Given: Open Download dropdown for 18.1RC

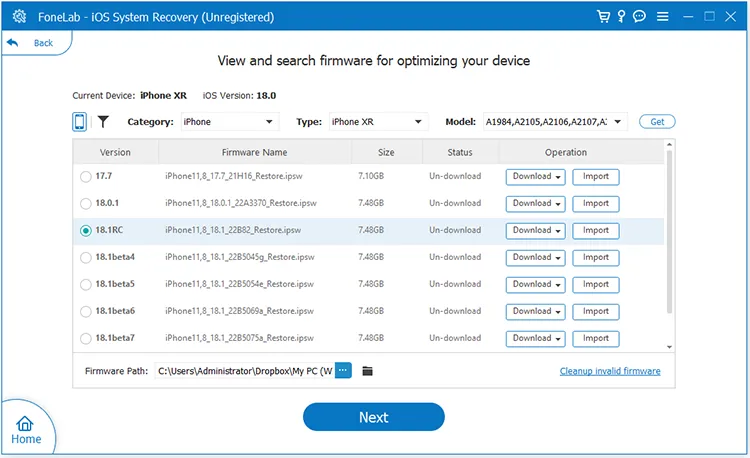Looking at the screenshot, I should point(536,230).
